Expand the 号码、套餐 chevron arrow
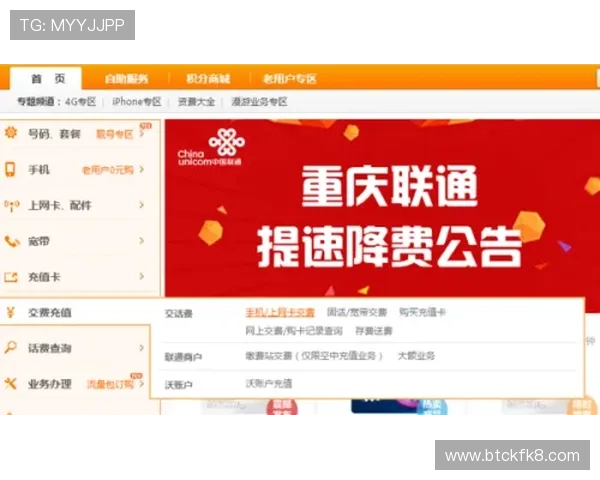The width and height of the screenshot is (600, 480). point(141,134)
